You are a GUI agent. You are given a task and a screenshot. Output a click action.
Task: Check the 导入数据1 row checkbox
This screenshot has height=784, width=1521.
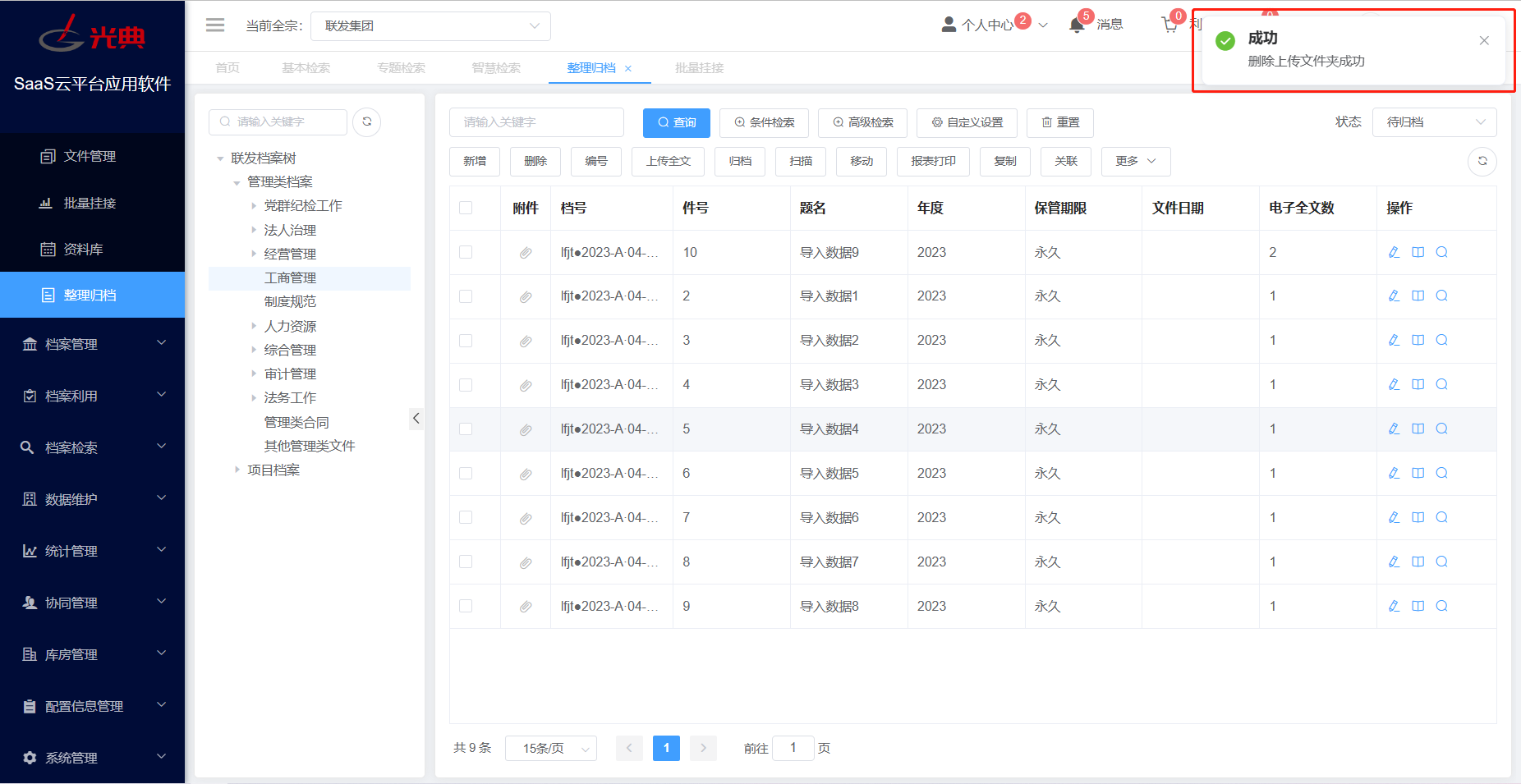466,296
